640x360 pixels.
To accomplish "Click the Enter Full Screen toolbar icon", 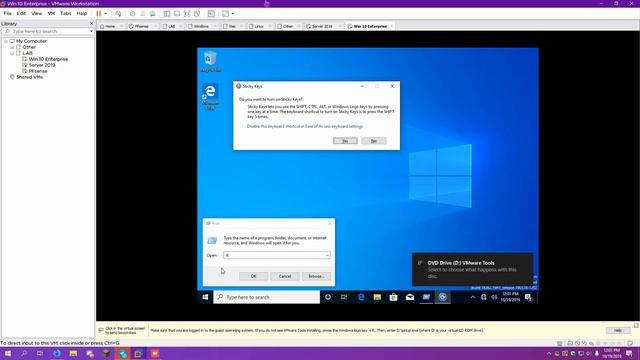I will [187, 13].
